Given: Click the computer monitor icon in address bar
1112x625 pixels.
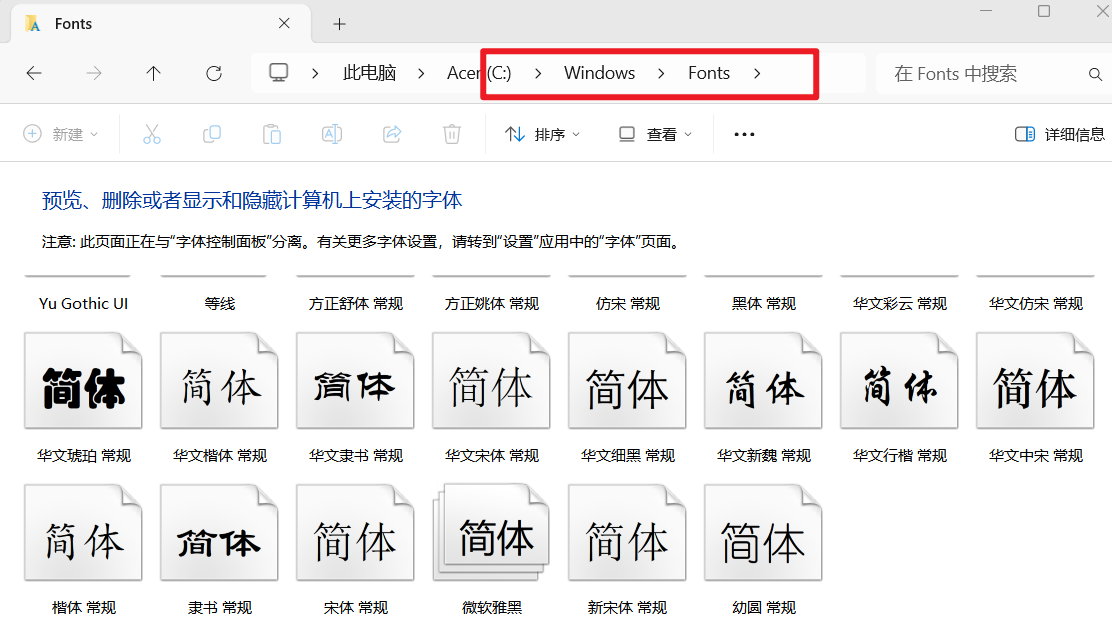Looking at the screenshot, I should [279, 72].
